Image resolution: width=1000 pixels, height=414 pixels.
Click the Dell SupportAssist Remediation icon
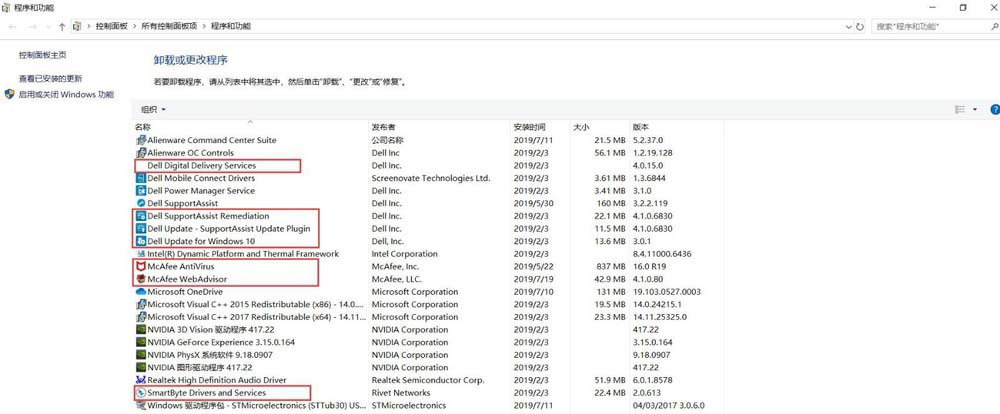(141, 216)
